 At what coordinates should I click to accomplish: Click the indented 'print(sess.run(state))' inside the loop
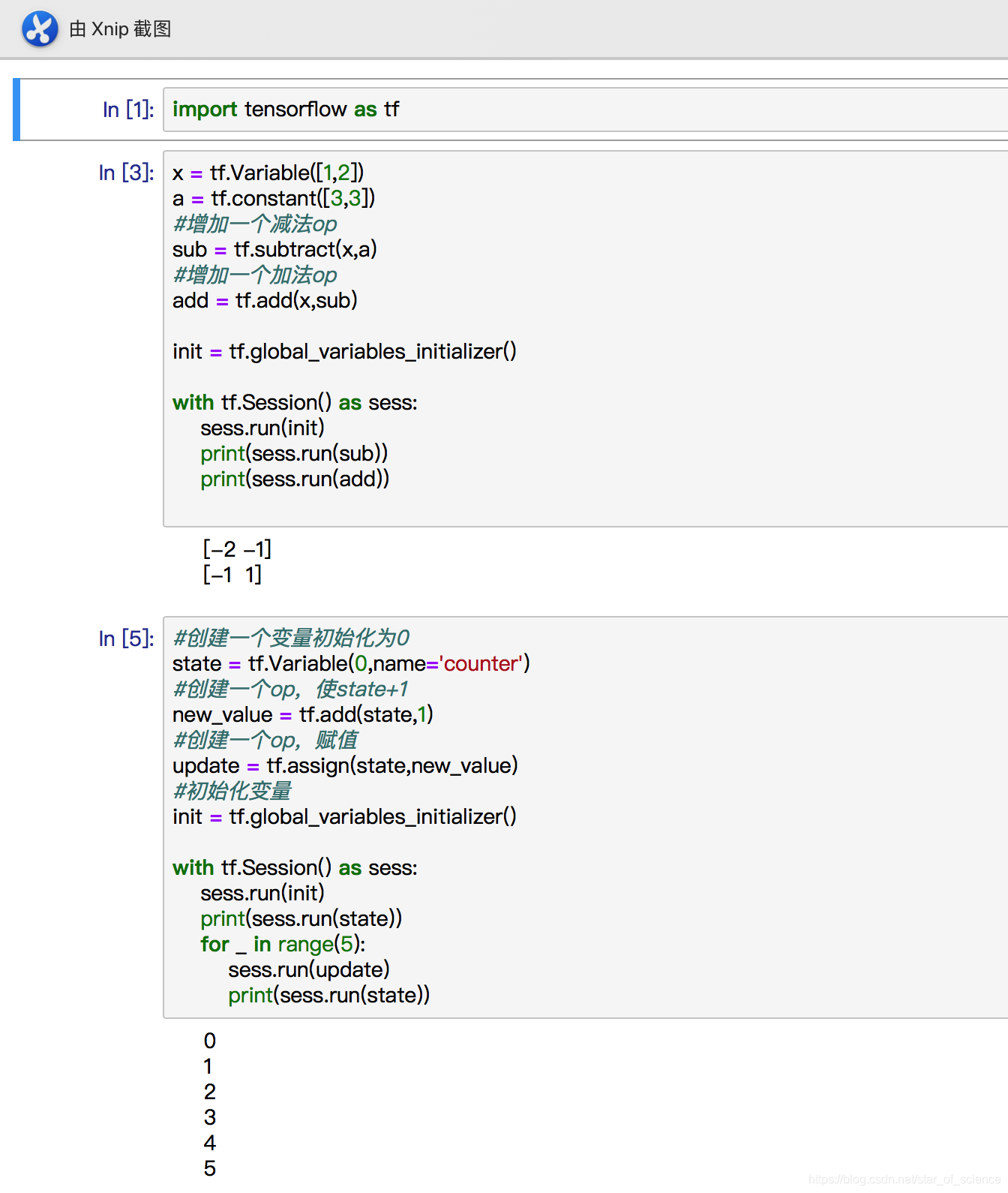click(329, 995)
